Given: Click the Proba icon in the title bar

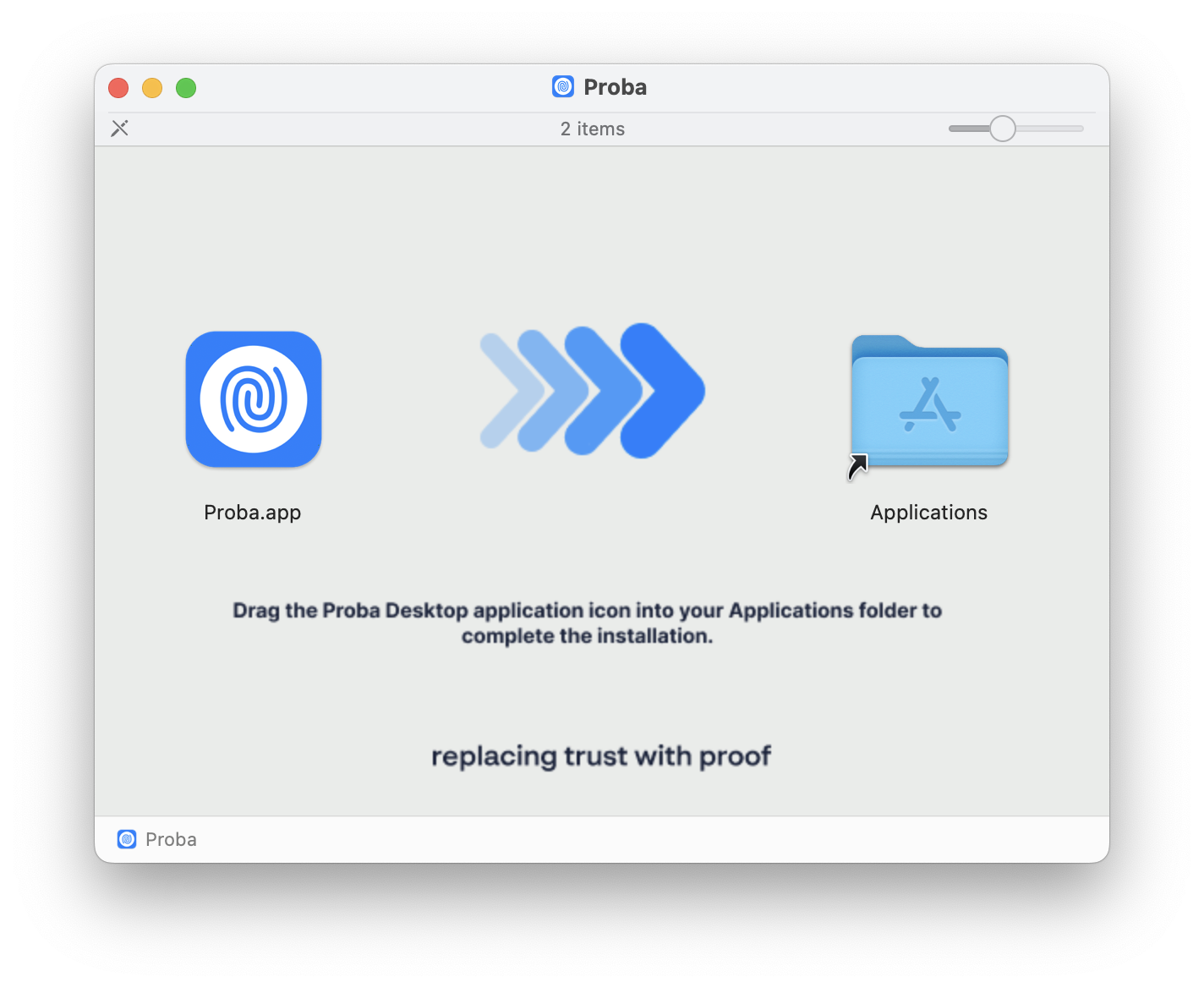Looking at the screenshot, I should click(x=563, y=87).
